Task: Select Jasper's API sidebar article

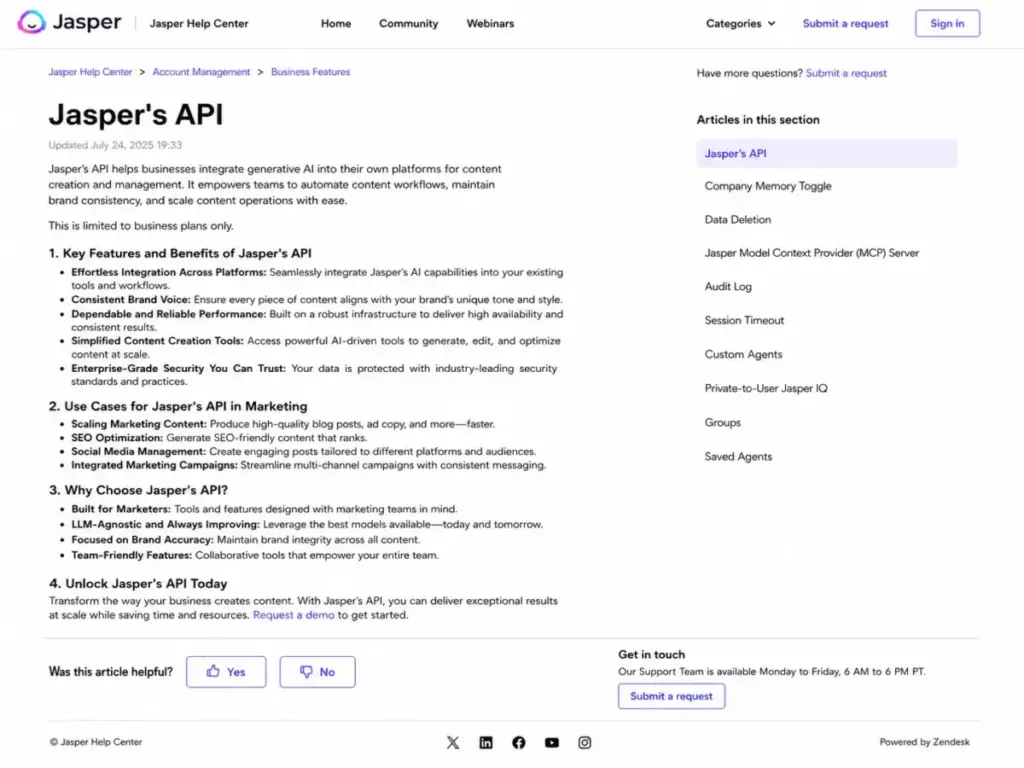Action: click(826, 153)
